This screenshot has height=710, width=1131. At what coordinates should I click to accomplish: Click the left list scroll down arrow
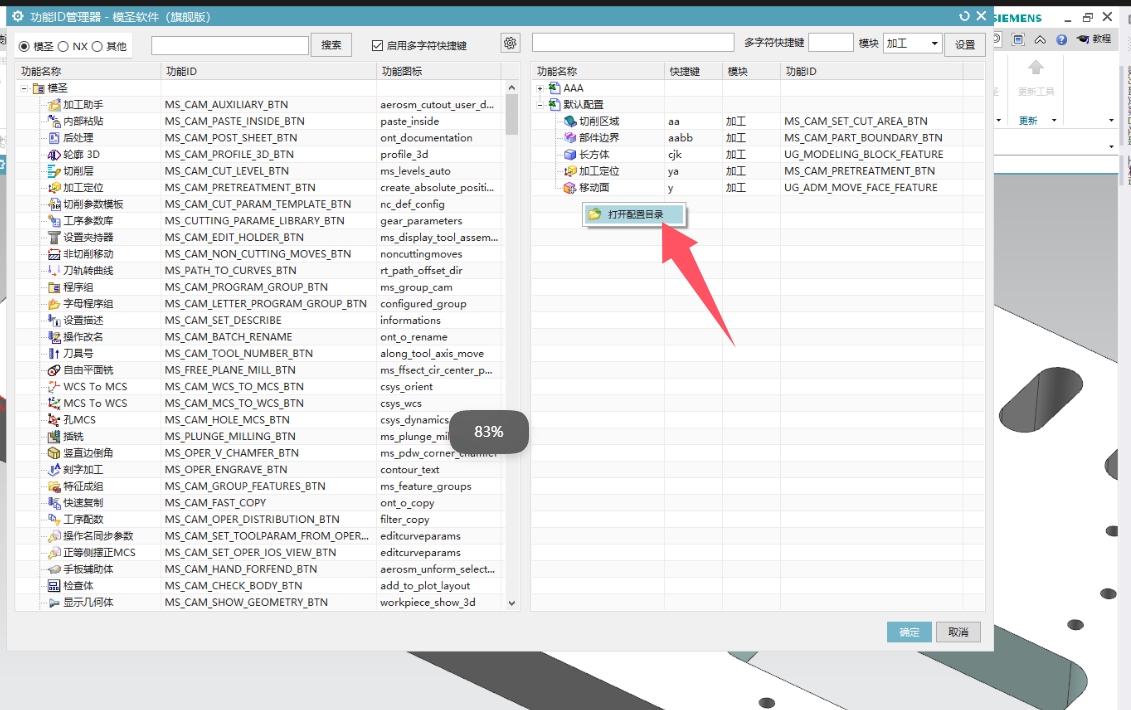pyautogui.click(x=511, y=603)
